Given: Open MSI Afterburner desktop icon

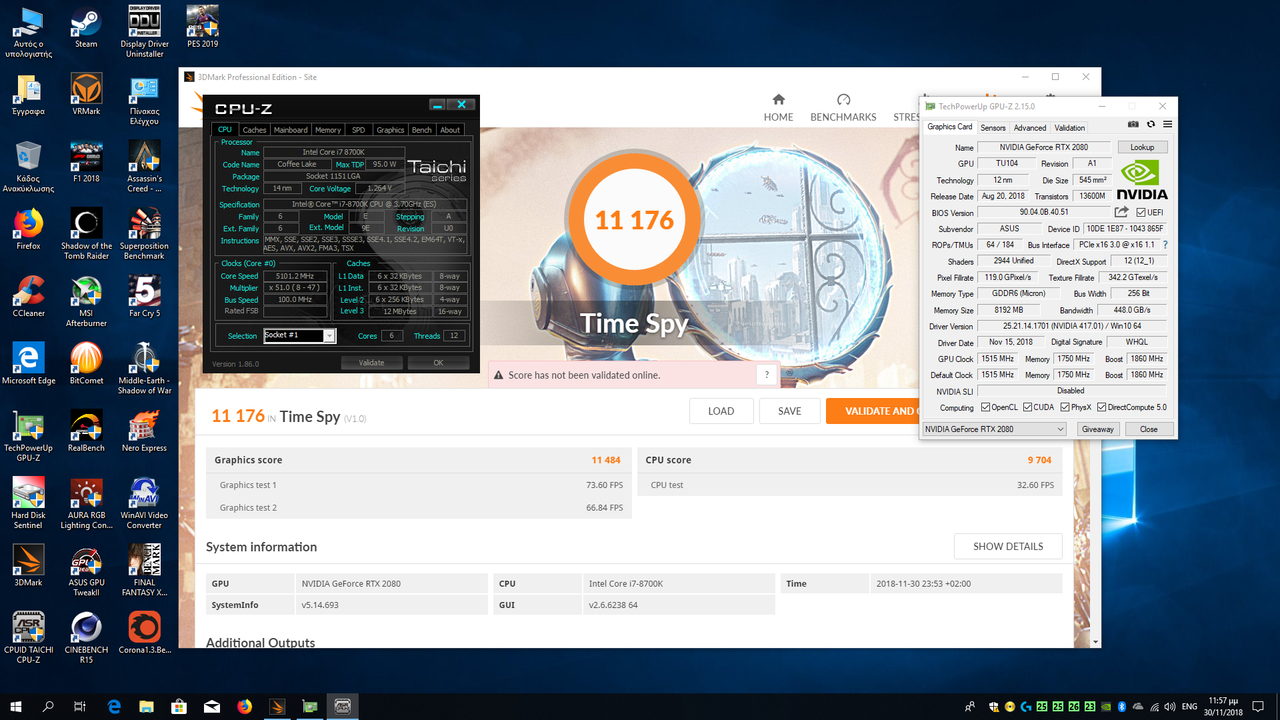Looking at the screenshot, I should 86,301.
